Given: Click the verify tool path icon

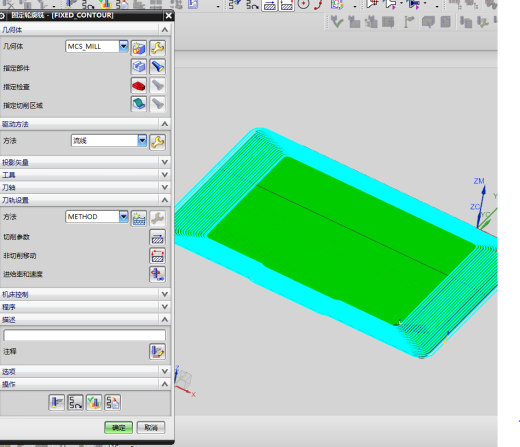Looking at the screenshot, I should point(94,403).
